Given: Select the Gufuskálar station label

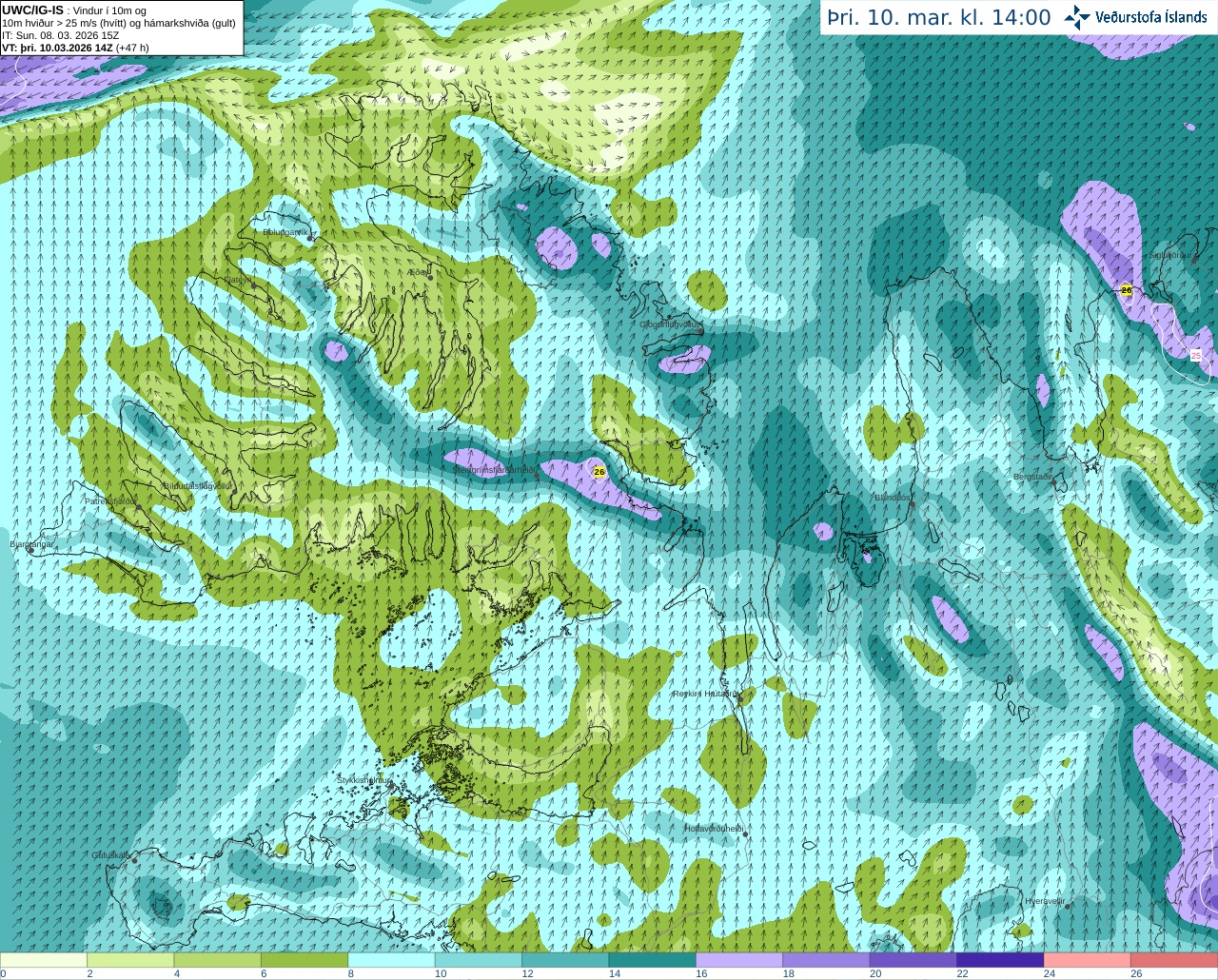Looking at the screenshot, I should (110, 855).
